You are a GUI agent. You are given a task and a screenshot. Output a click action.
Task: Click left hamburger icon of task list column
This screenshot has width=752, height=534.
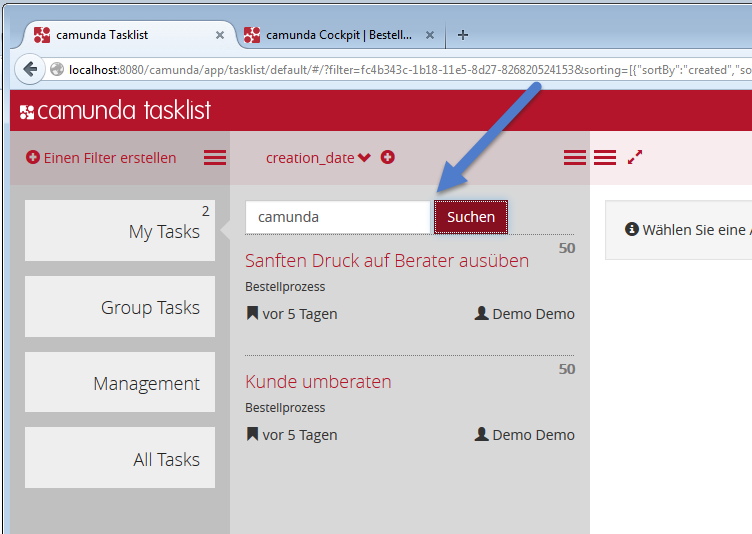575,157
